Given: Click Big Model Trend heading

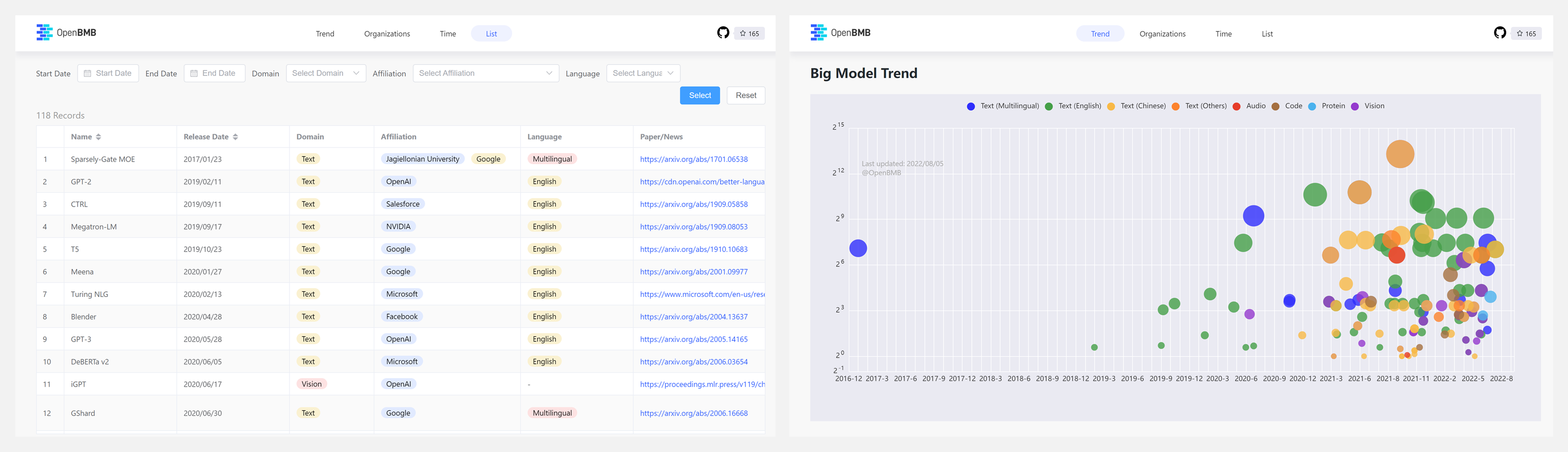Looking at the screenshot, I should [x=864, y=73].
